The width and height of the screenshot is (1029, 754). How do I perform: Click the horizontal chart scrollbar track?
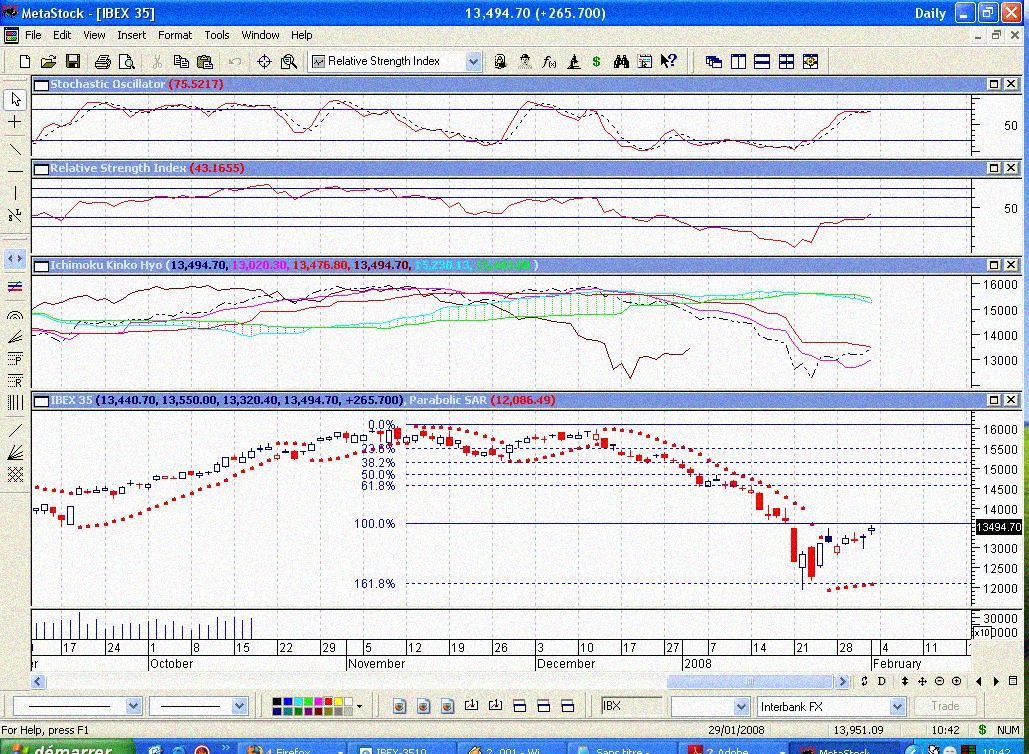click(x=400, y=682)
